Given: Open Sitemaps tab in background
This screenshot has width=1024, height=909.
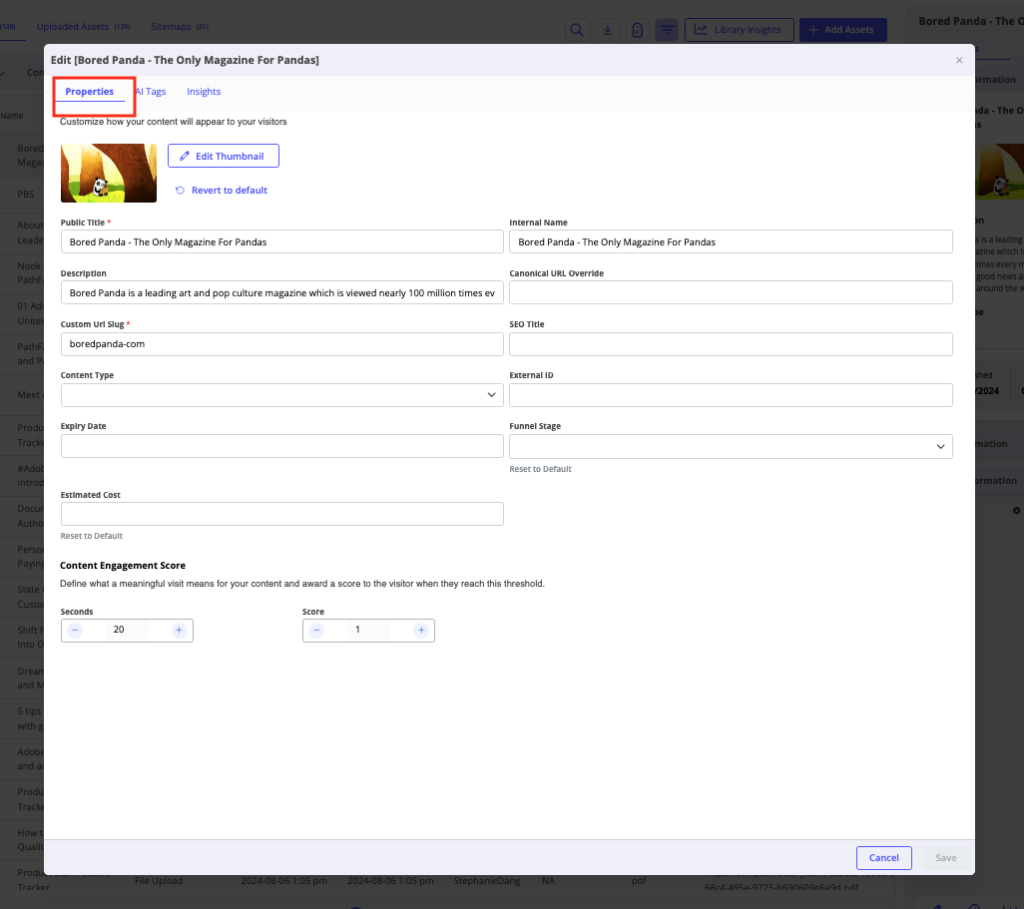Looking at the screenshot, I should point(180,27).
